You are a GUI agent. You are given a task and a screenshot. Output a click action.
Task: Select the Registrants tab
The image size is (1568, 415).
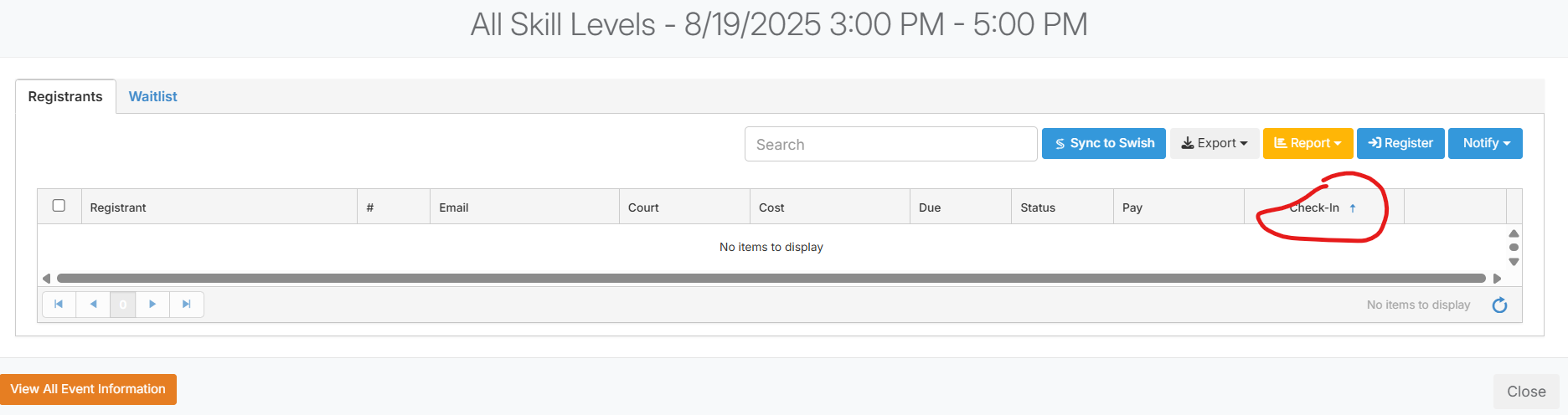(x=65, y=96)
